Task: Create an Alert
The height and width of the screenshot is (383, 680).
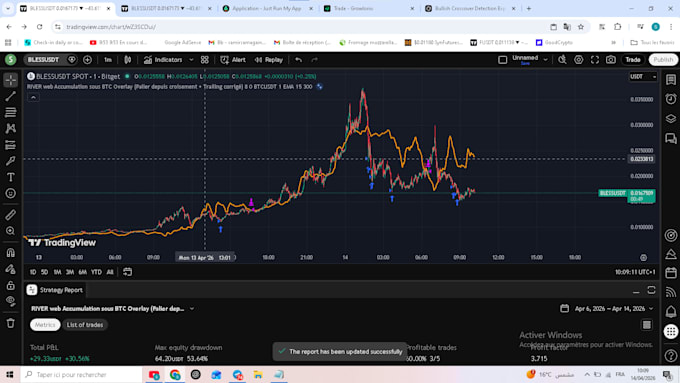Action: click(233, 60)
